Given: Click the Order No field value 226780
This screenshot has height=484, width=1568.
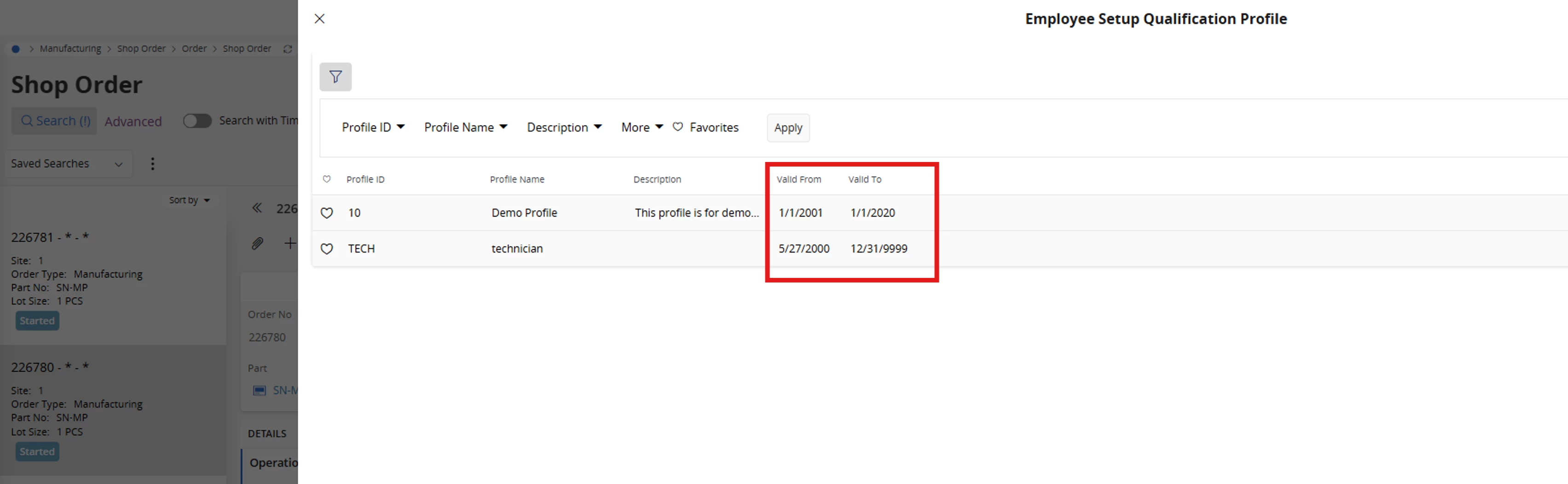Looking at the screenshot, I should point(267,337).
